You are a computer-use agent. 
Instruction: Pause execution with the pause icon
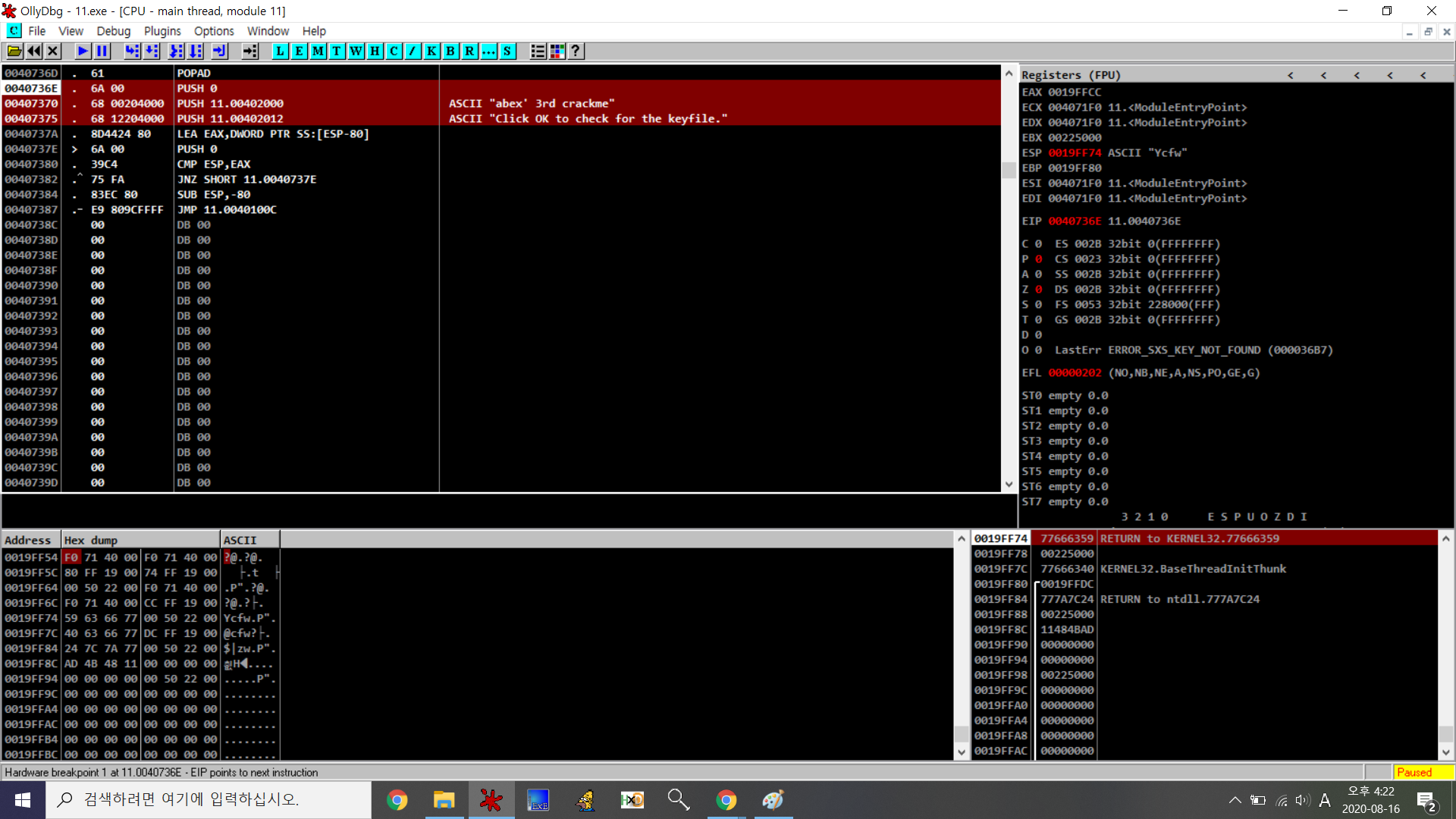tap(102, 51)
